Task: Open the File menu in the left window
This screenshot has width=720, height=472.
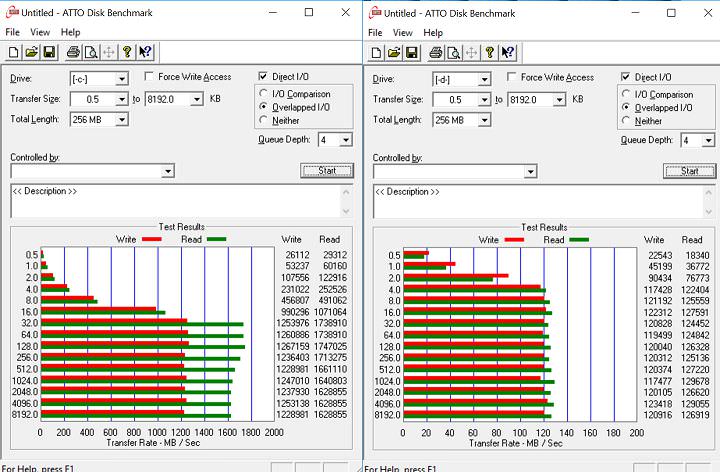Action: tap(12, 32)
